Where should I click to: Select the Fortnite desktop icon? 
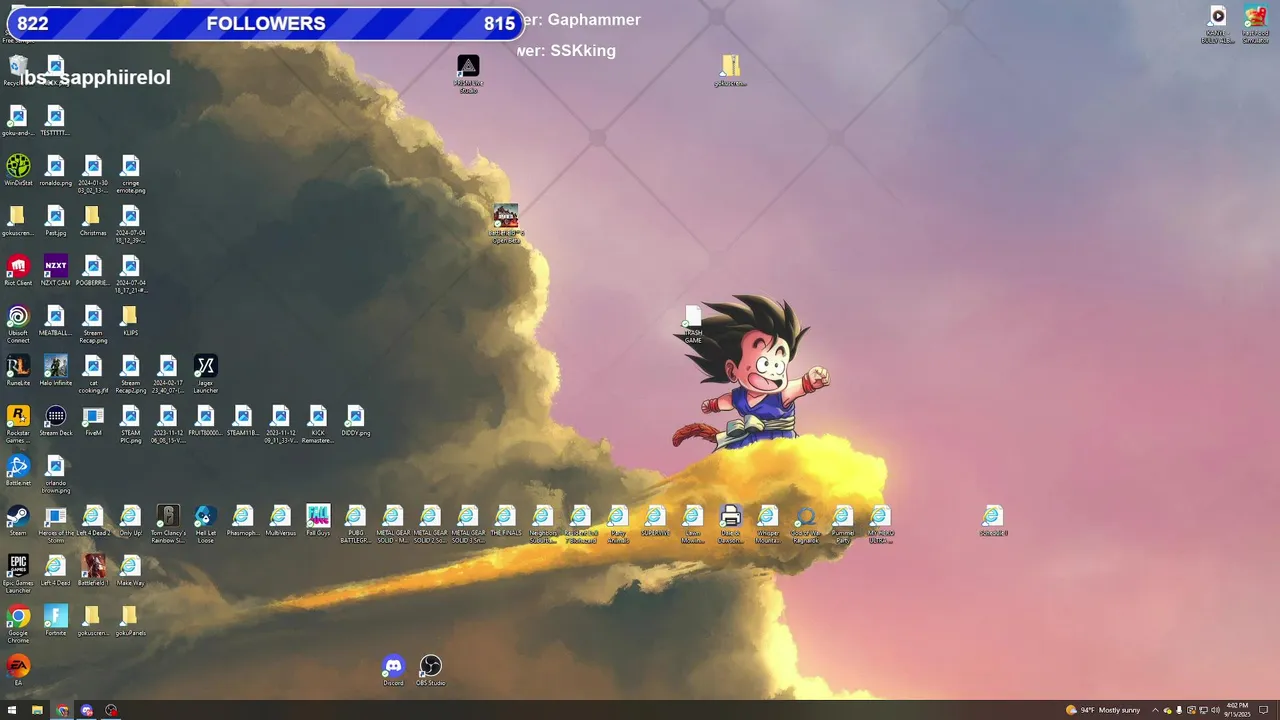pos(55,621)
